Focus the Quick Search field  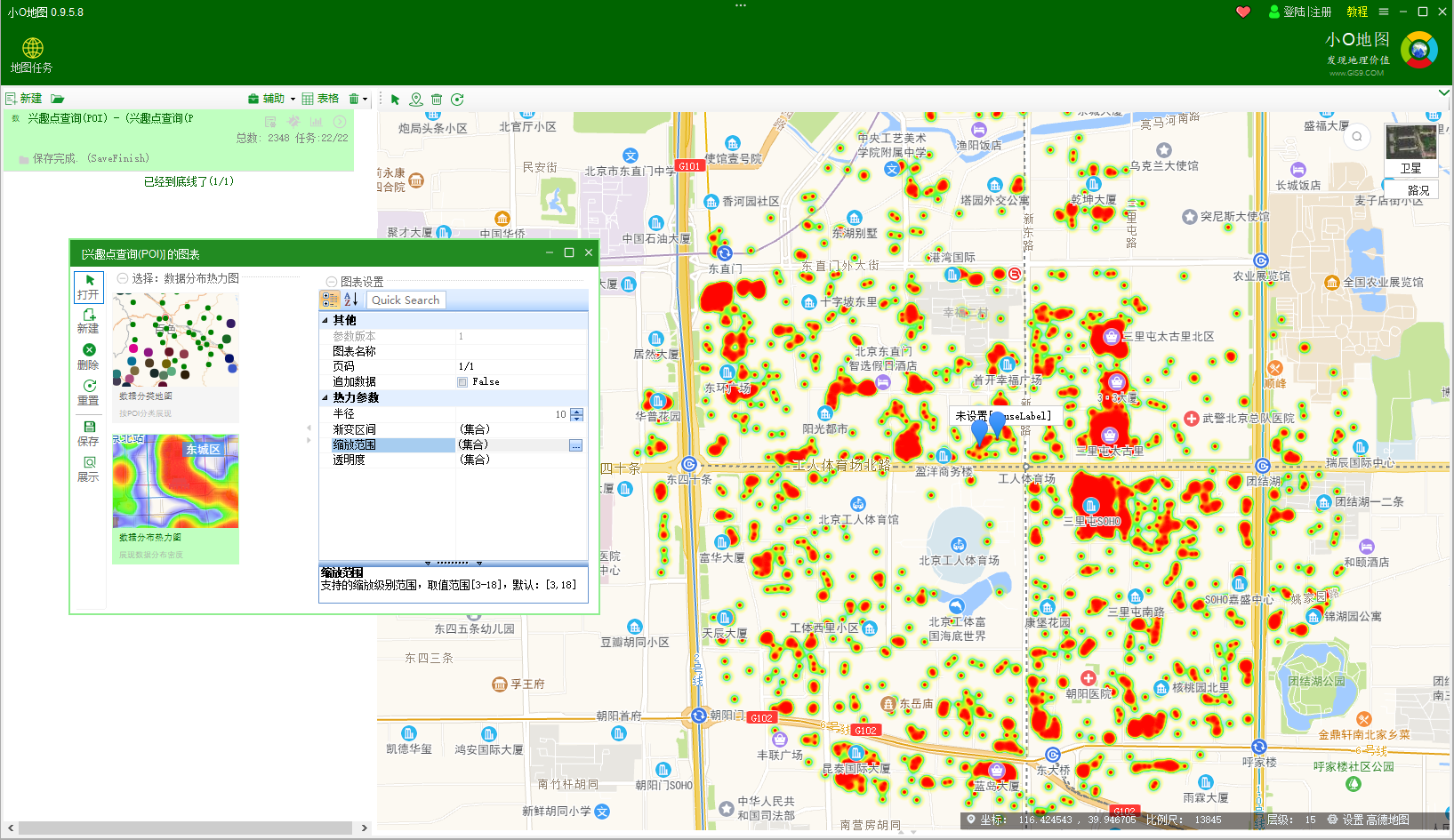pyautogui.click(x=406, y=300)
